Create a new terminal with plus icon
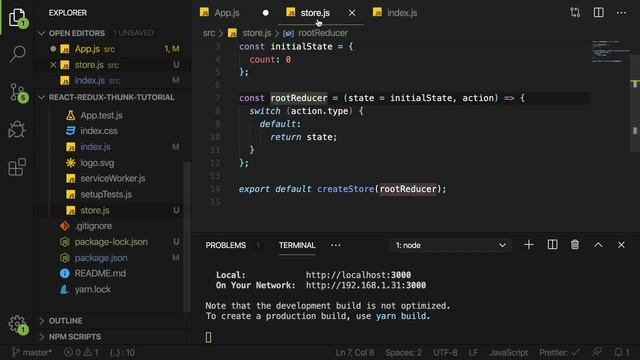The width and height of the screenshot is (640, 360). click(529, 245)
